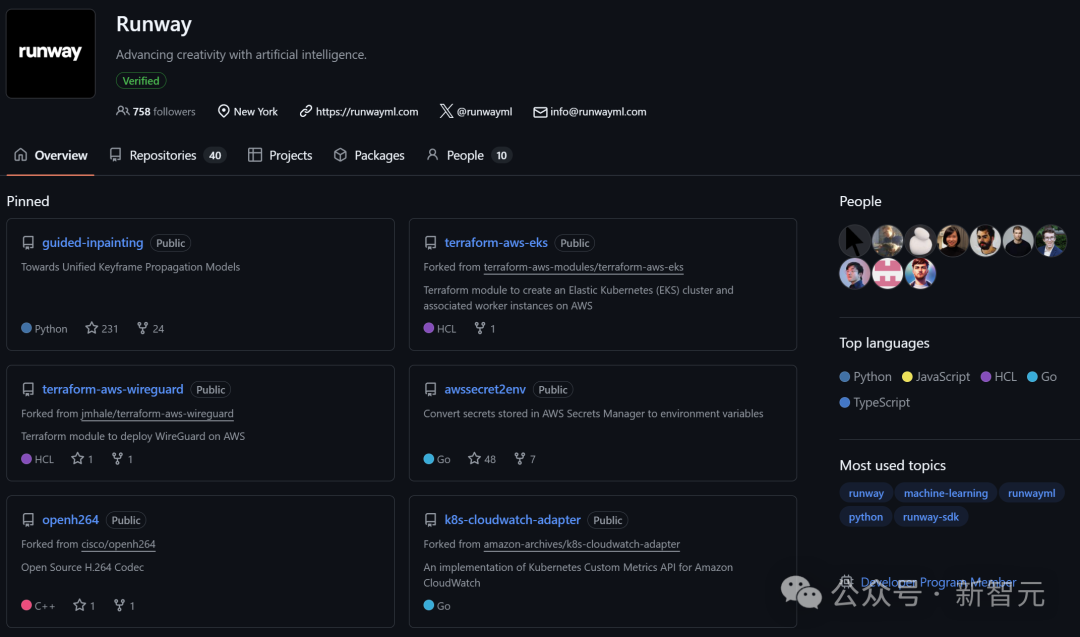1080x637 pixels.
Task: Go to the Packages tab
Action: coord(369,155)
